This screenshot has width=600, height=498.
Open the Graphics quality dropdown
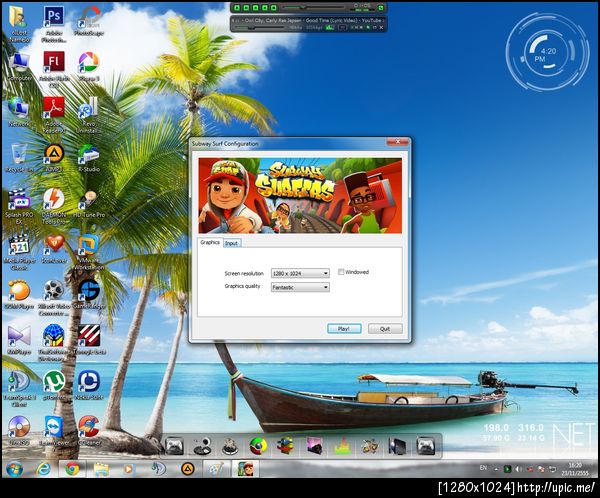(300, 287)
